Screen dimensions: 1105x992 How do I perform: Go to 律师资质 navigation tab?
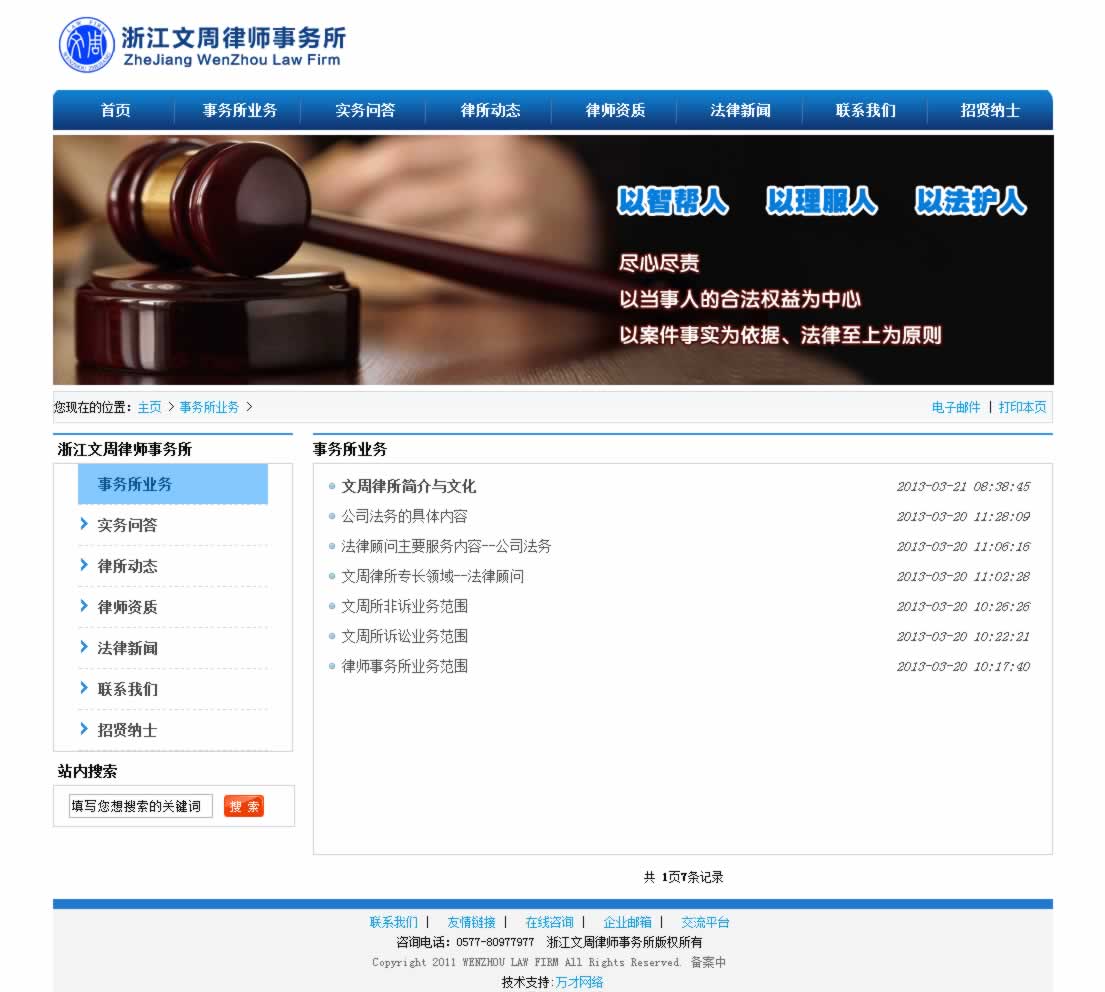click(615, 111)
